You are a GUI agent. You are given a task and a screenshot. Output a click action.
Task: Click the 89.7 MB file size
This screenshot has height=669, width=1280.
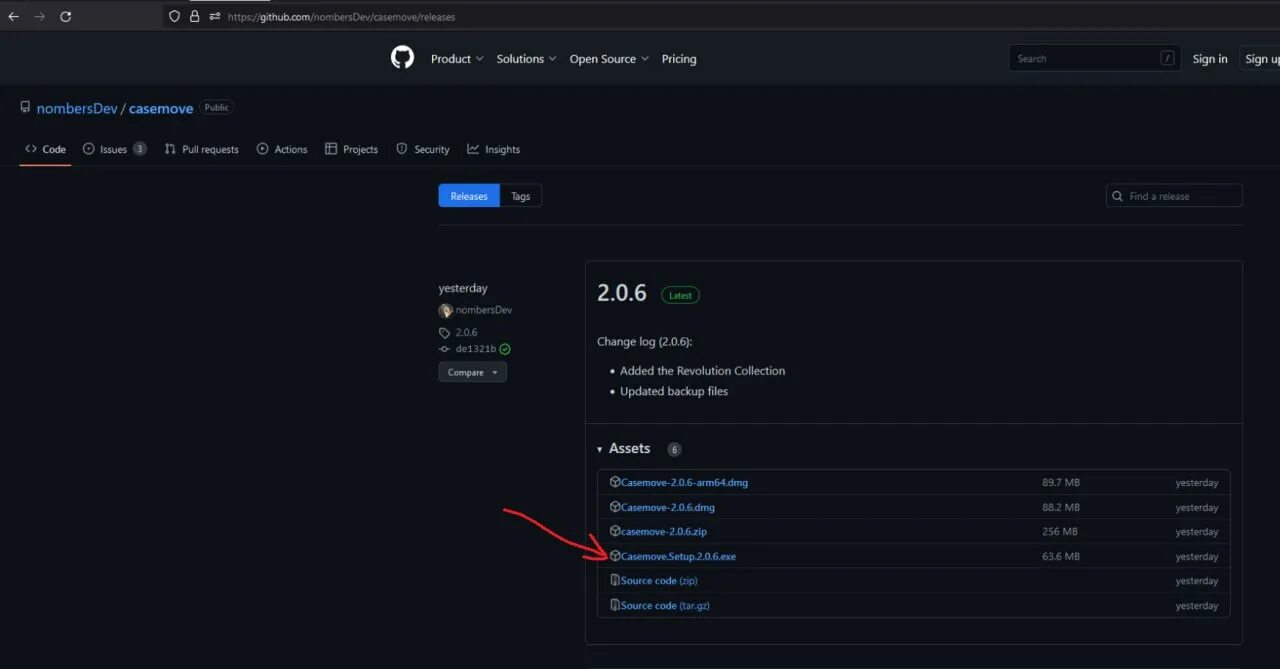tap(1061, 482)
